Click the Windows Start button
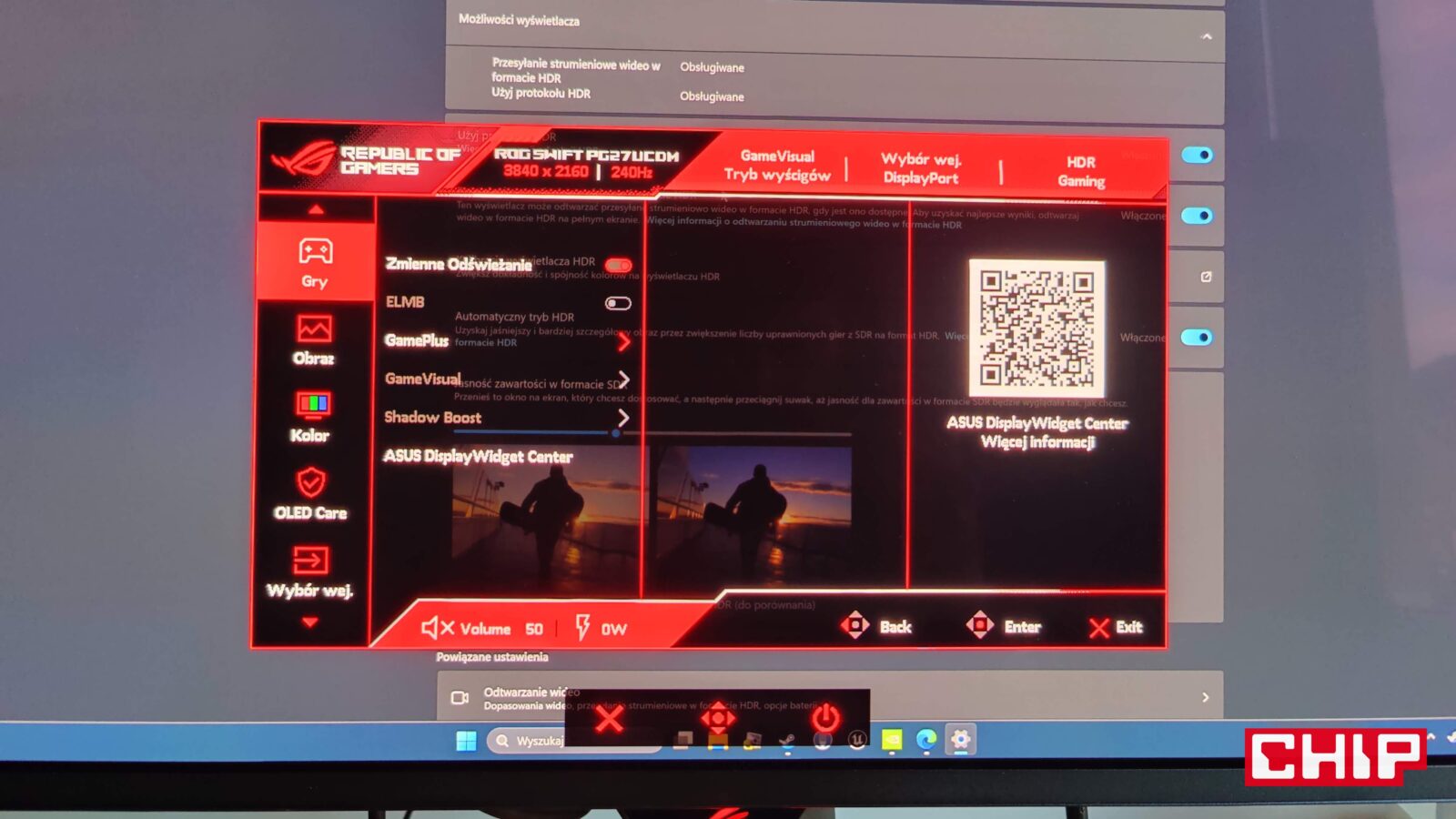The image size is (1456, 819). 466,741
